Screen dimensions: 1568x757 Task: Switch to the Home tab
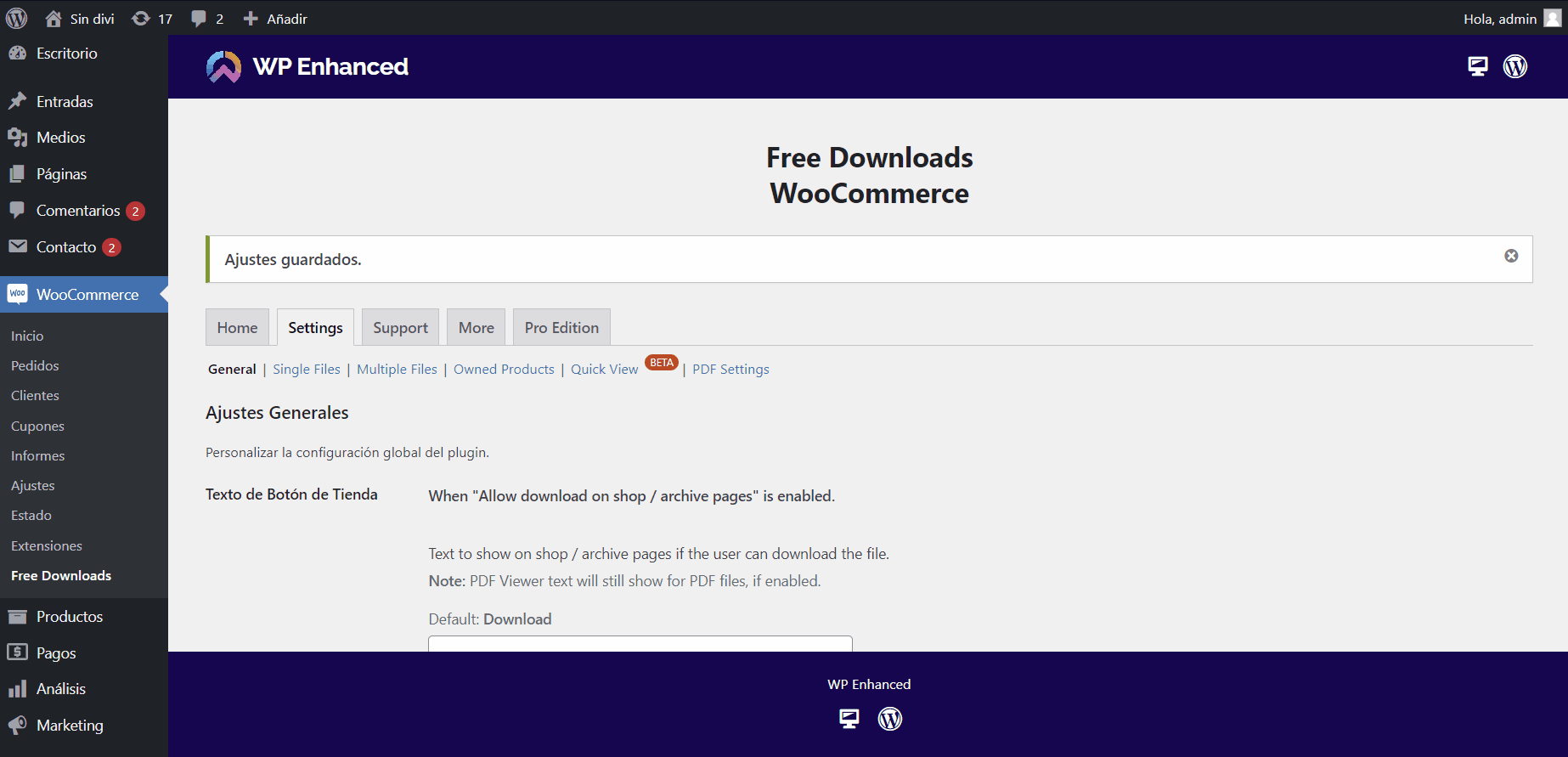[237, 328]
